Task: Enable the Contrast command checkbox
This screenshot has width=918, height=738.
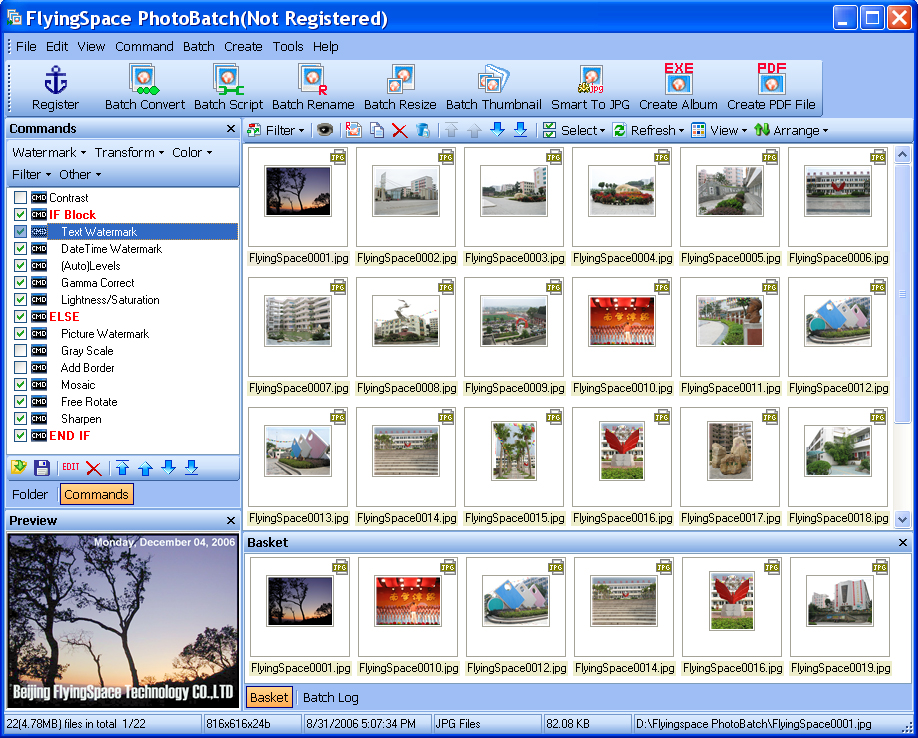Action: (x=20, y=198)
